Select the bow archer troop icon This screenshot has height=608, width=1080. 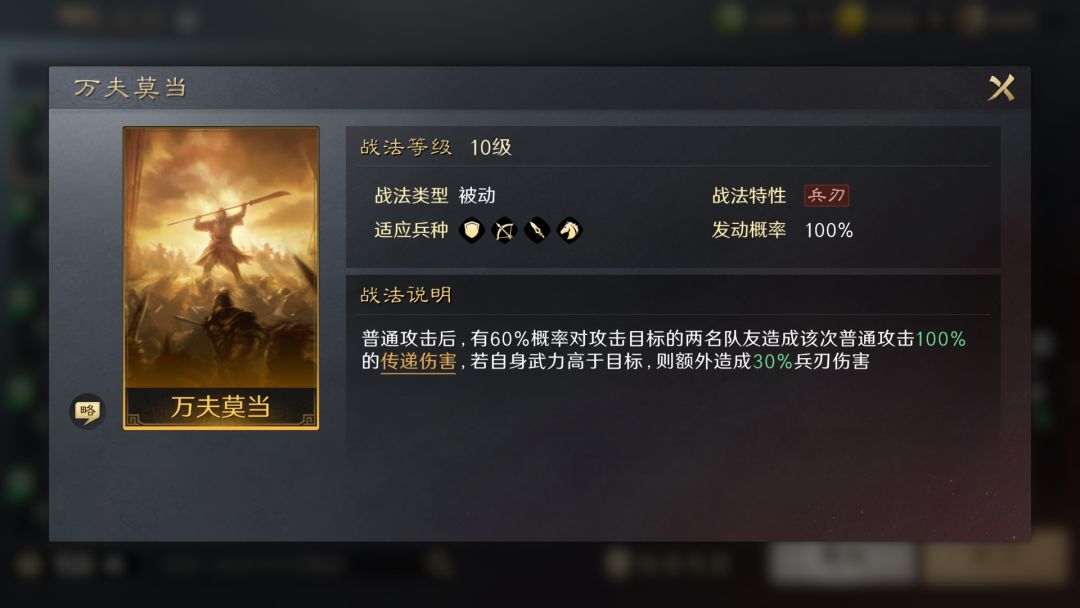[x=504, y=230]
